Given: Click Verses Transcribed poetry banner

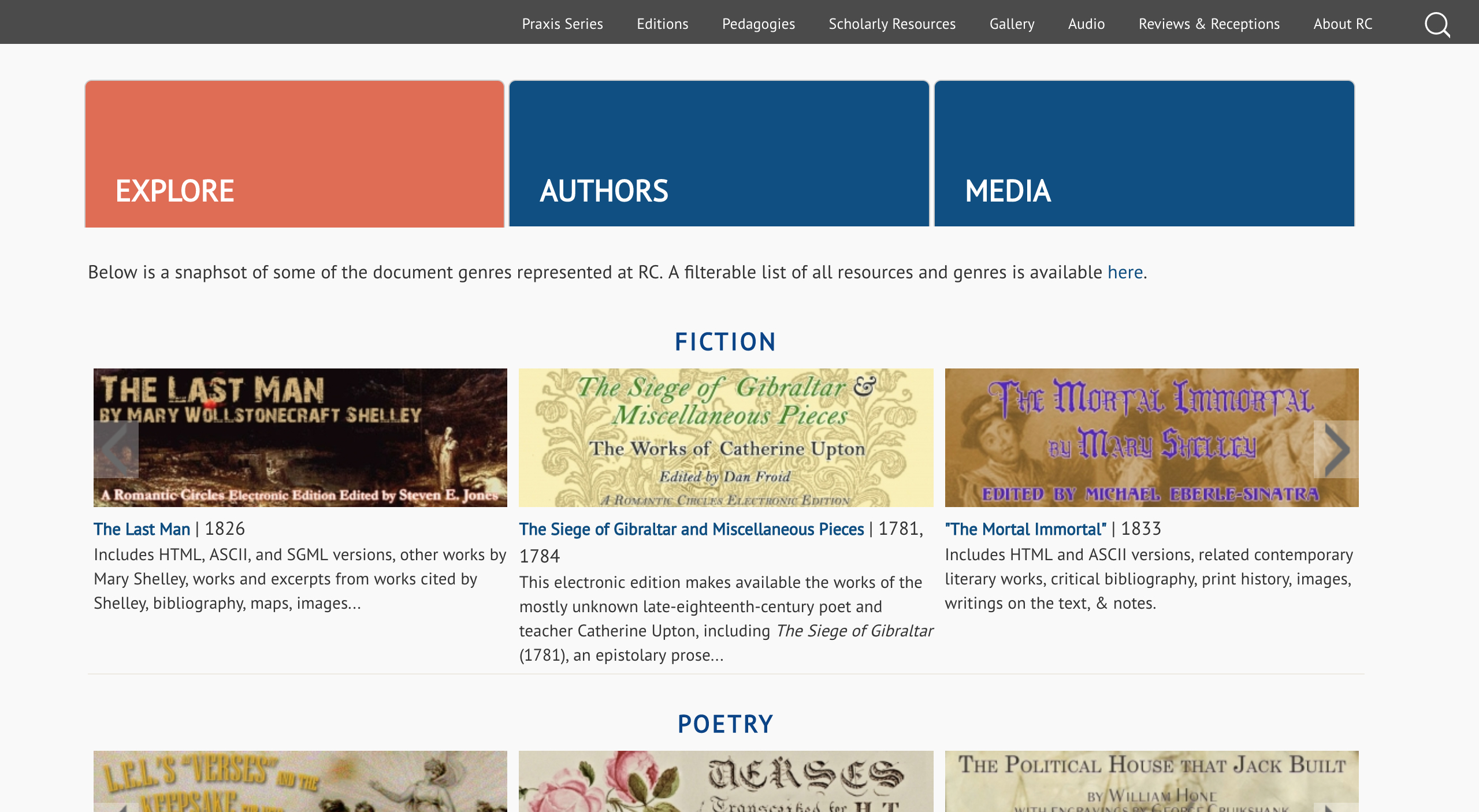Looking at the screenshot, I should pos(726,781).
